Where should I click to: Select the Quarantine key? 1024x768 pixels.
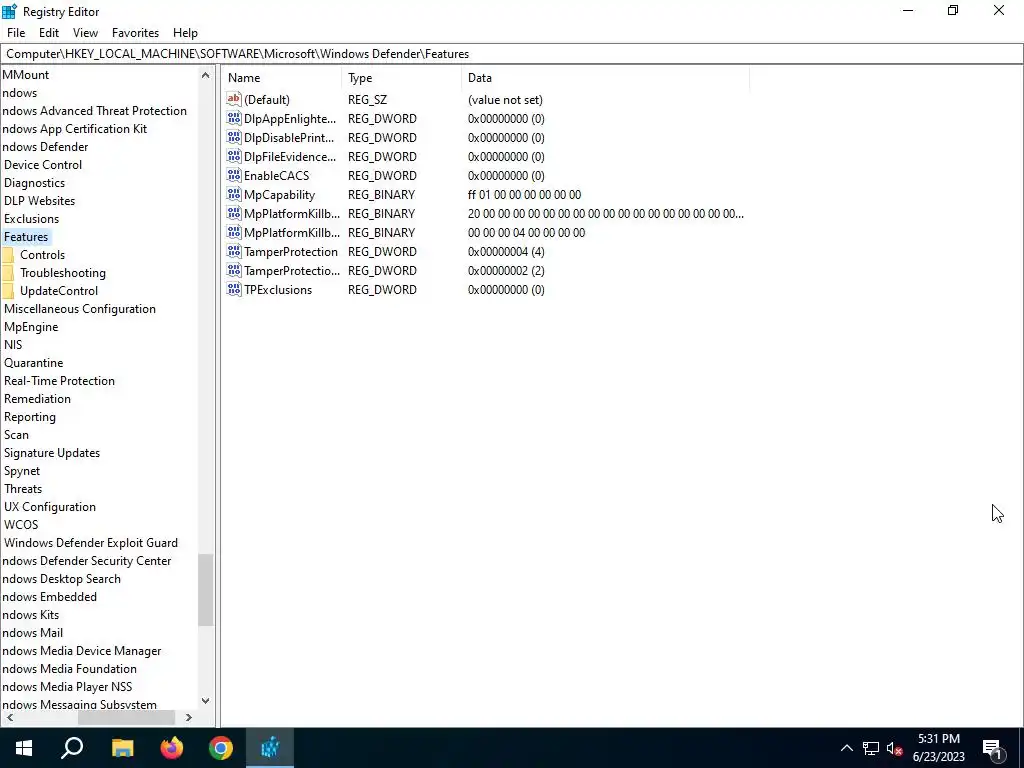pos(33,362)
